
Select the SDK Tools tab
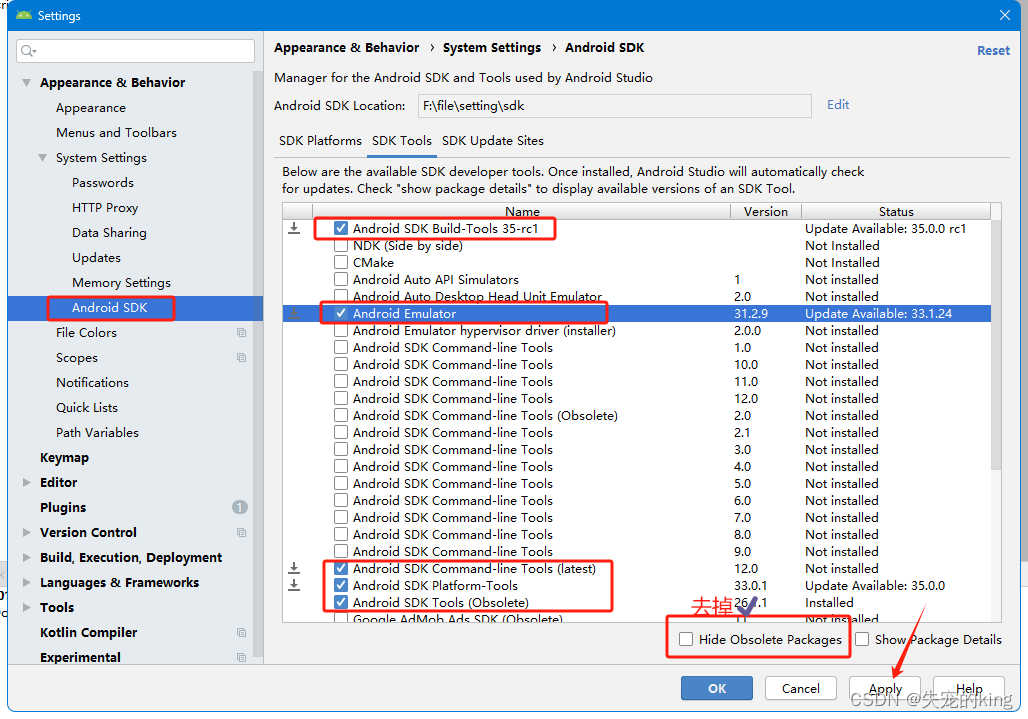[402, 141]
